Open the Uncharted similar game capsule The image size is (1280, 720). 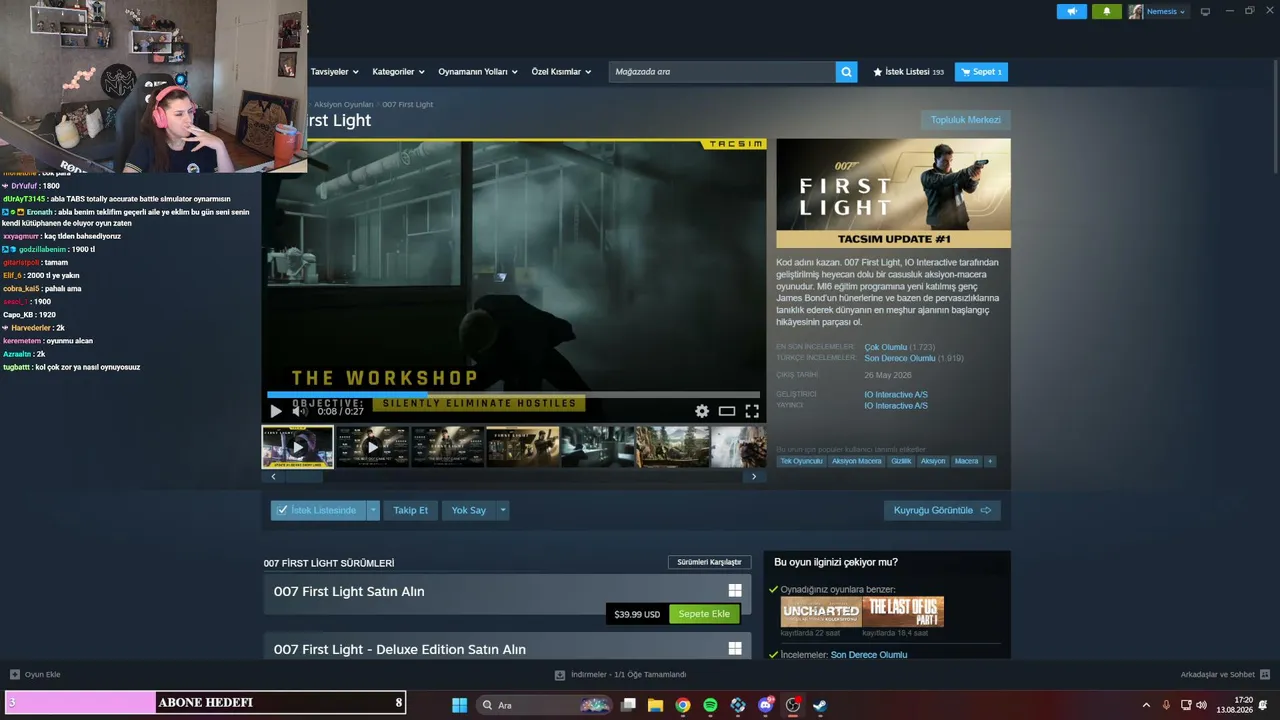(821, 611)
